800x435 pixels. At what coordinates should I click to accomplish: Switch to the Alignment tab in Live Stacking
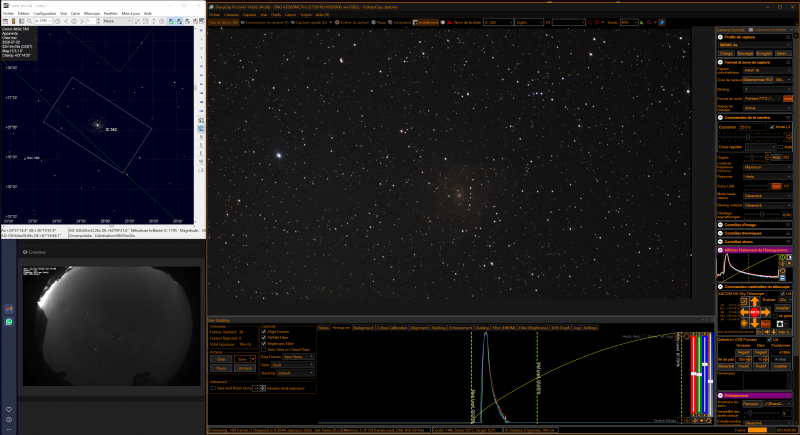pos(419,328)
